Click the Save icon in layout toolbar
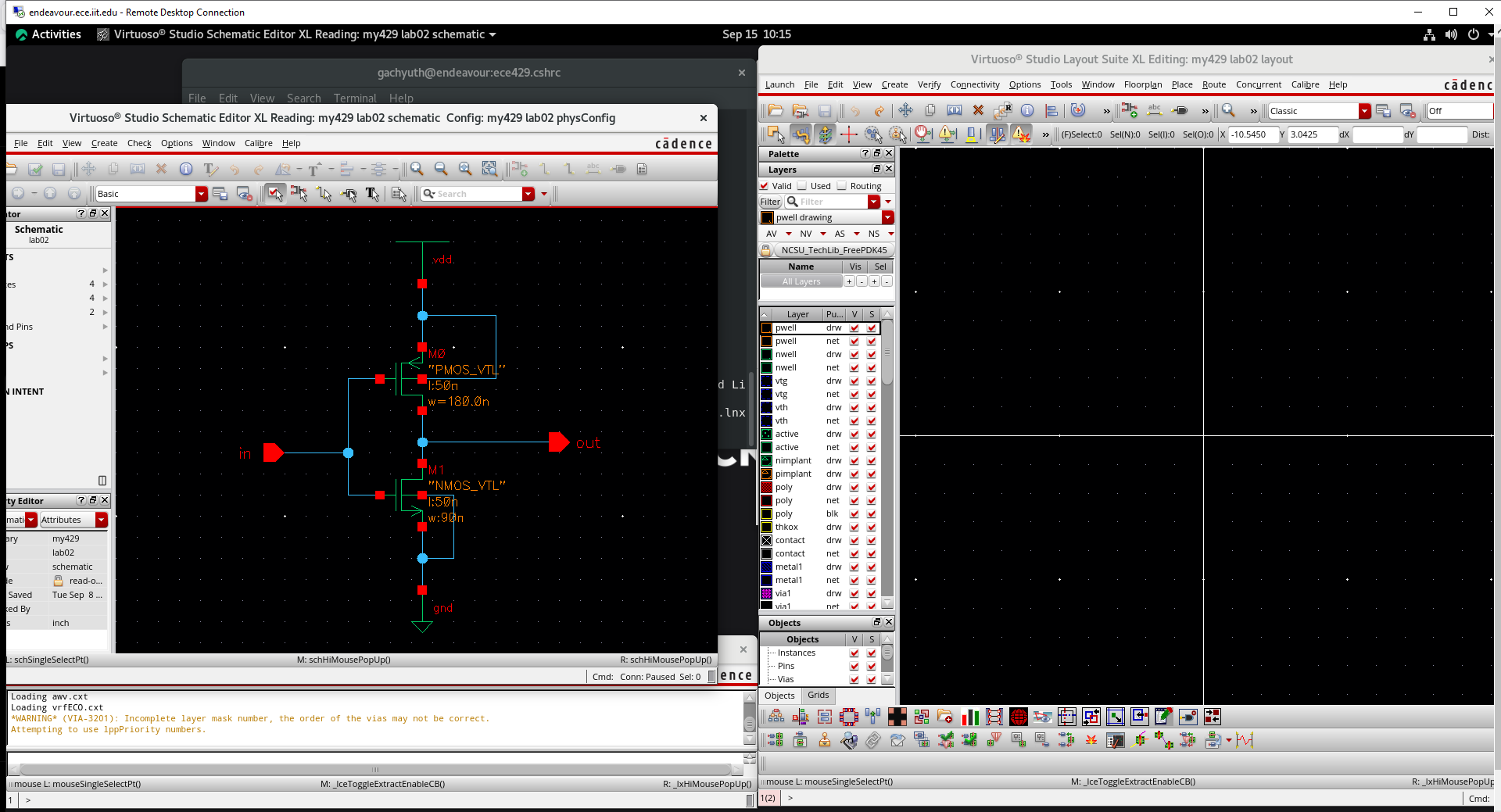This screenshot has width=1501, height=812. 825,111
